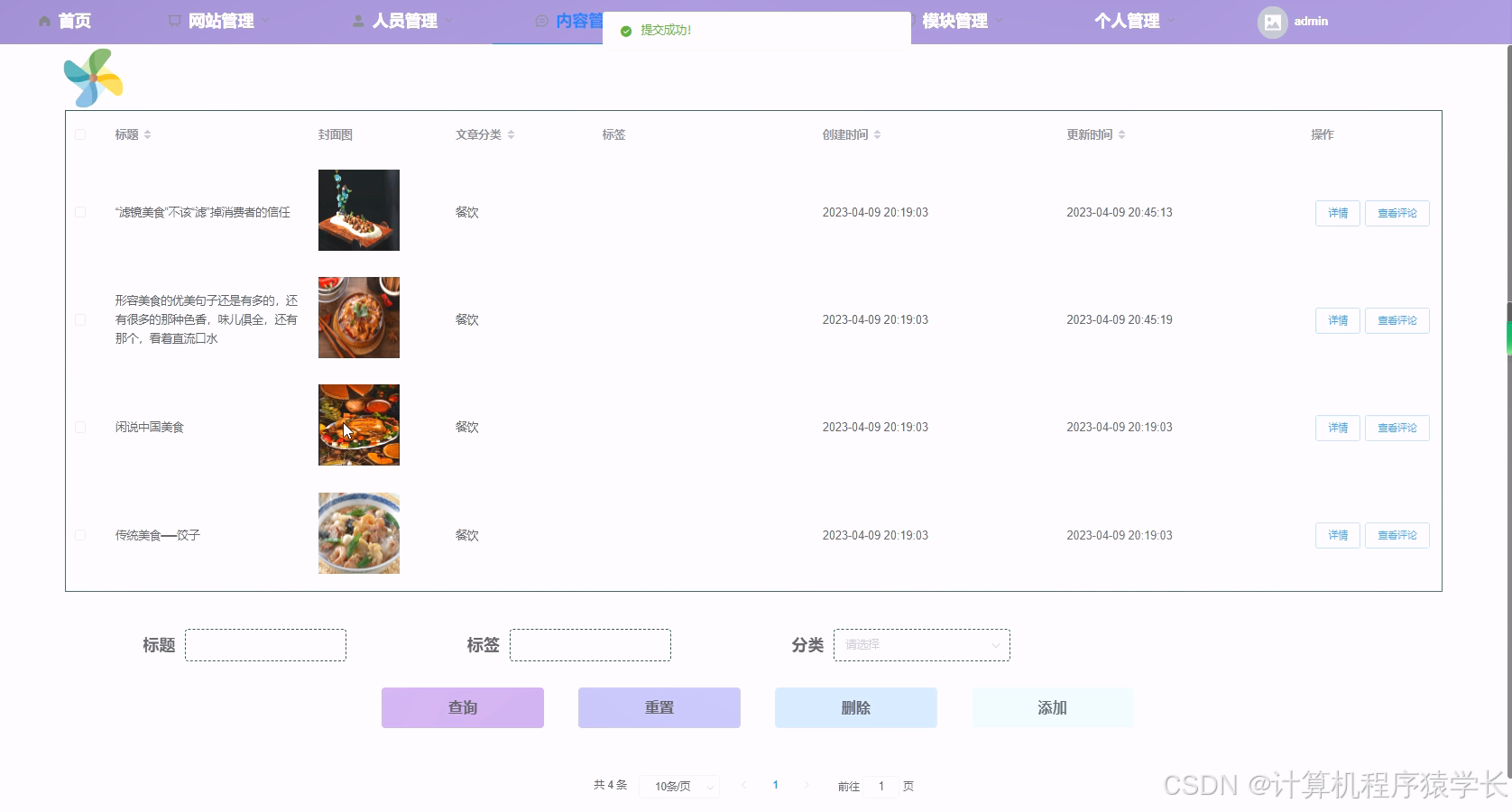Image resolution: width=1512 pixels, height=812 pixels.
Task: Click the admin username text
Action: [x=1311, y=22]
